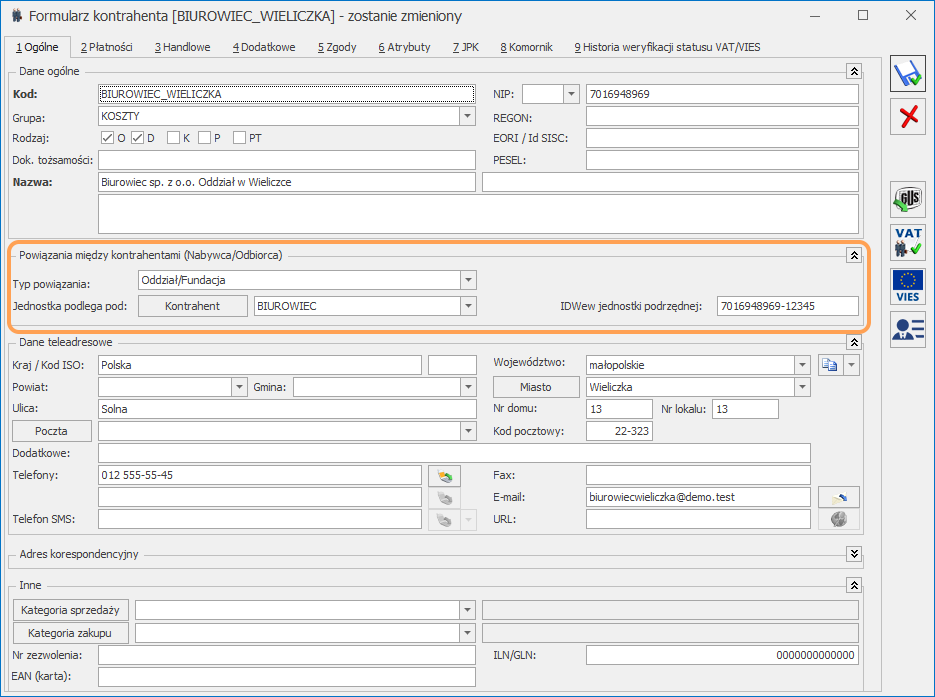935x697 pixels.
Task: Fetch contractor data from GUS
Action: 908,199
